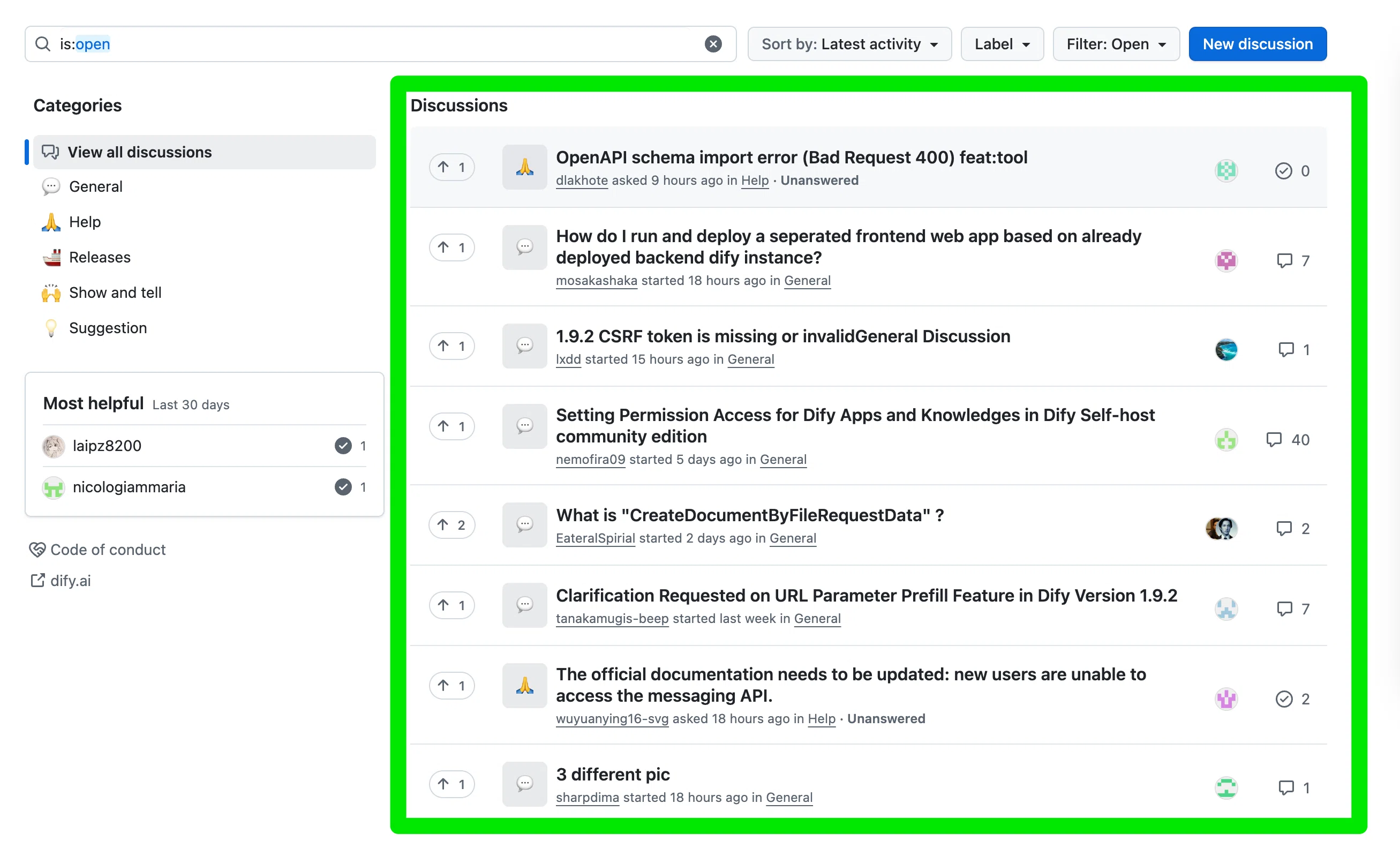Click participant avatars on CreateDocumentByFileRequestData row
This screenshot has height=856, width=1400.
1222,529
